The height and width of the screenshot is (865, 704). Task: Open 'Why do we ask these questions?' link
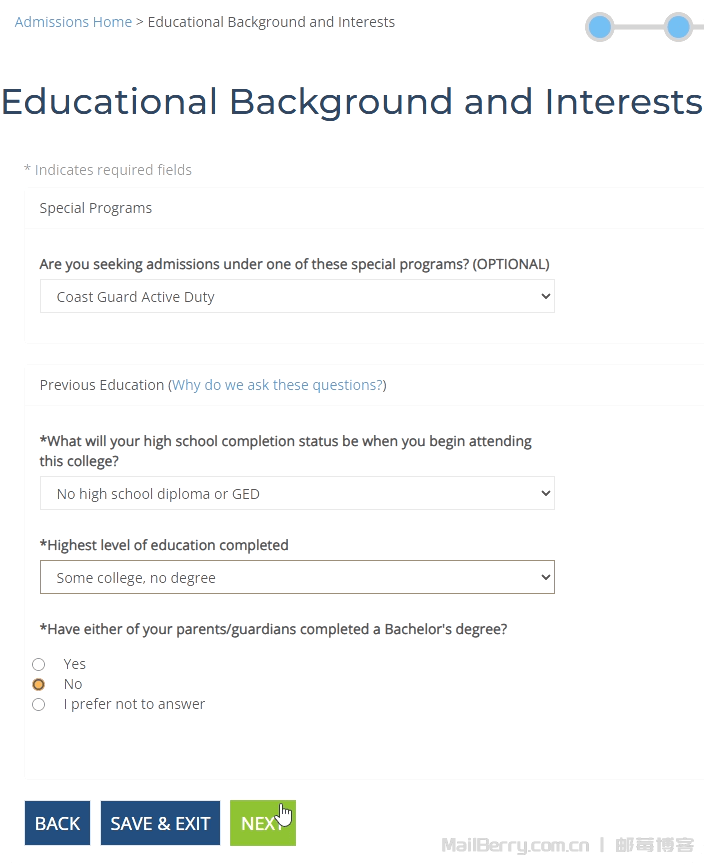click(277, 385)
